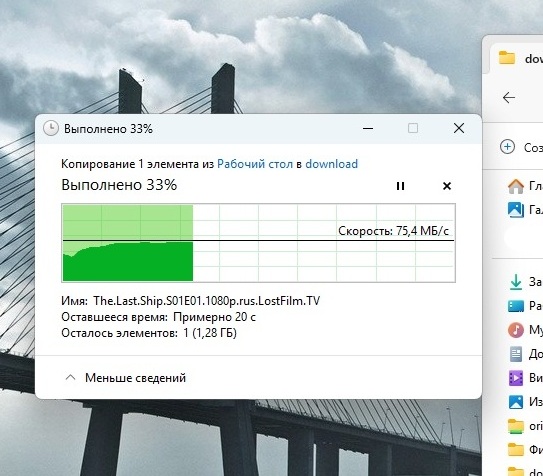Open the Рабочий стол source link

[255, 164]
